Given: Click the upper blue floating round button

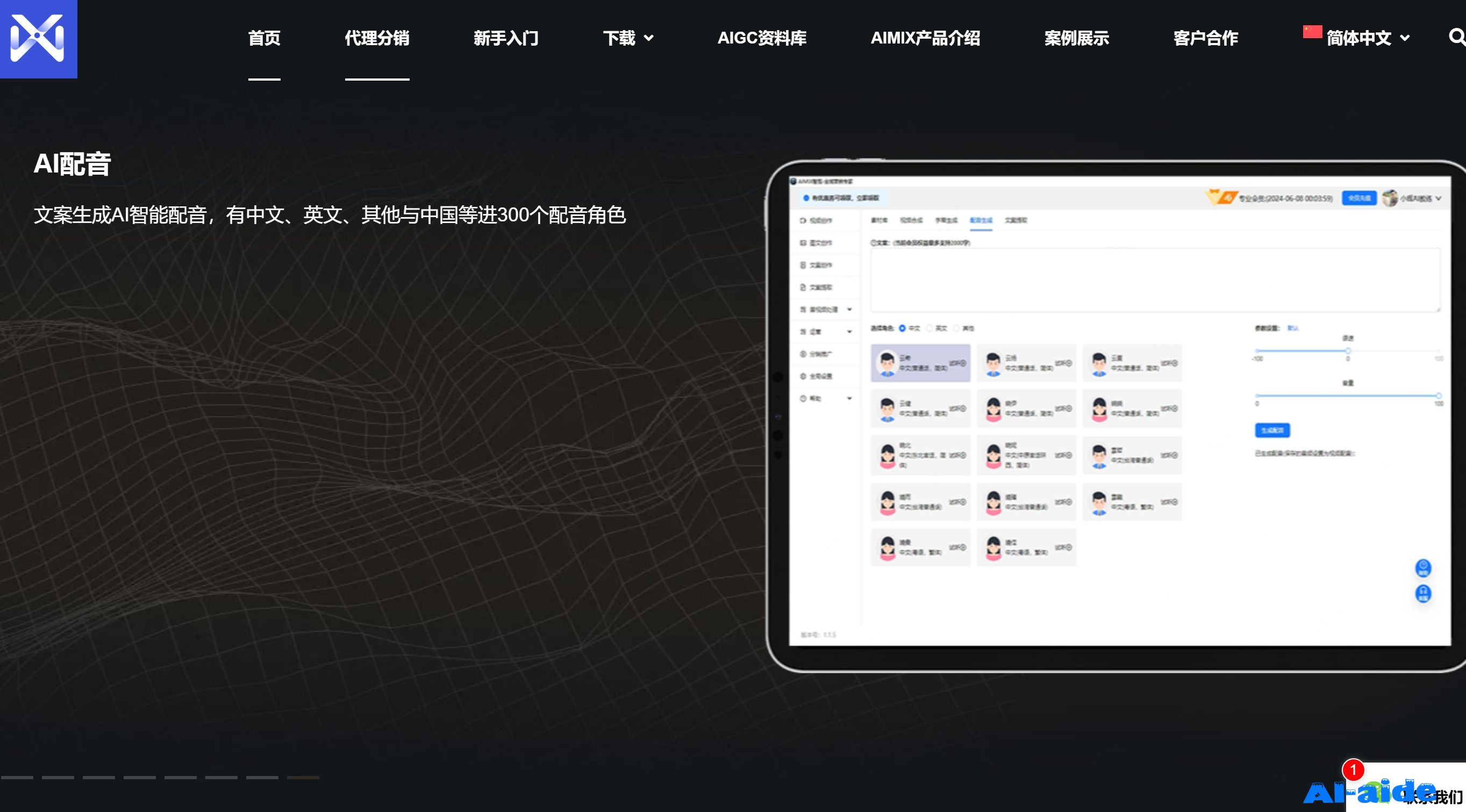Looking at the screenshot, I should pos(1423,567).
